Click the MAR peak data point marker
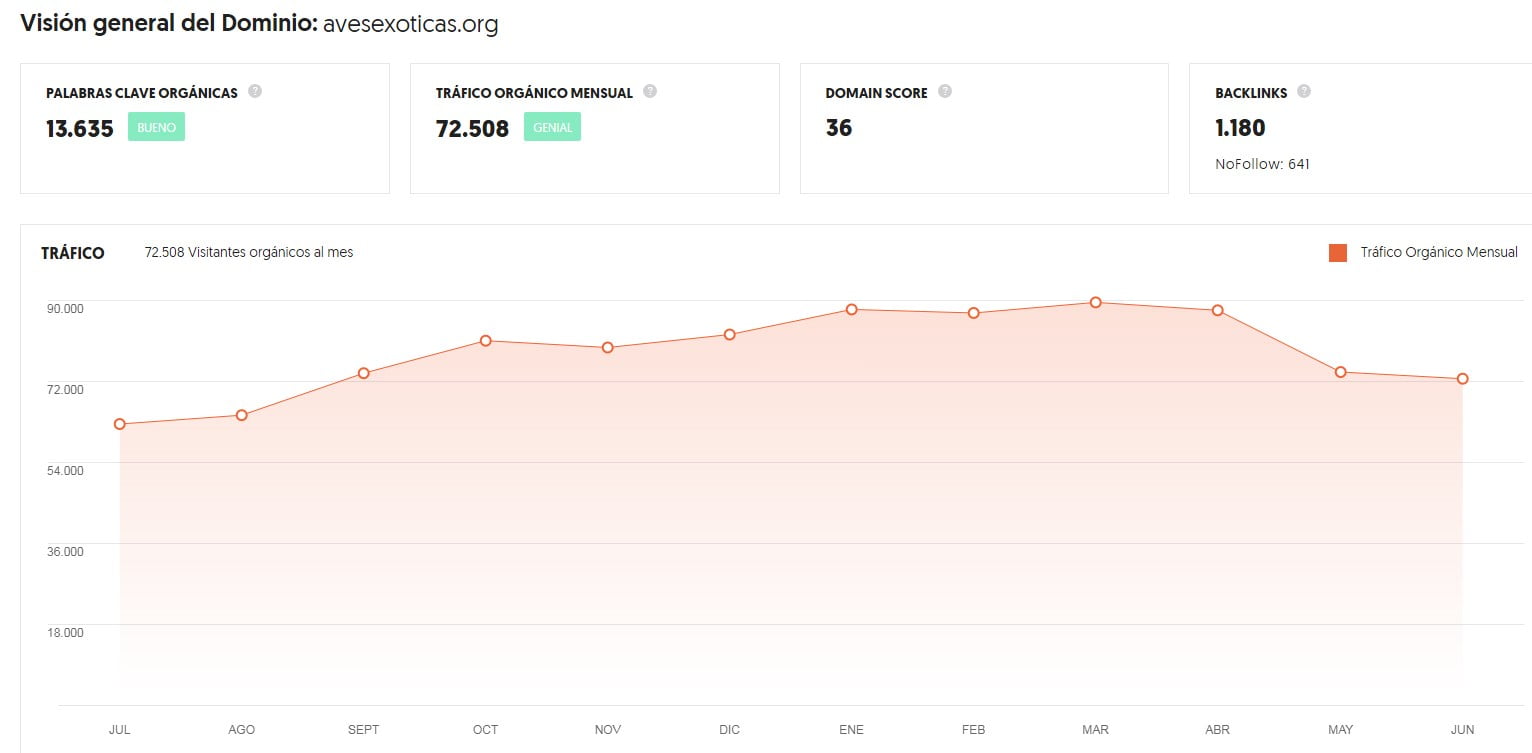 coord(1095,302)
